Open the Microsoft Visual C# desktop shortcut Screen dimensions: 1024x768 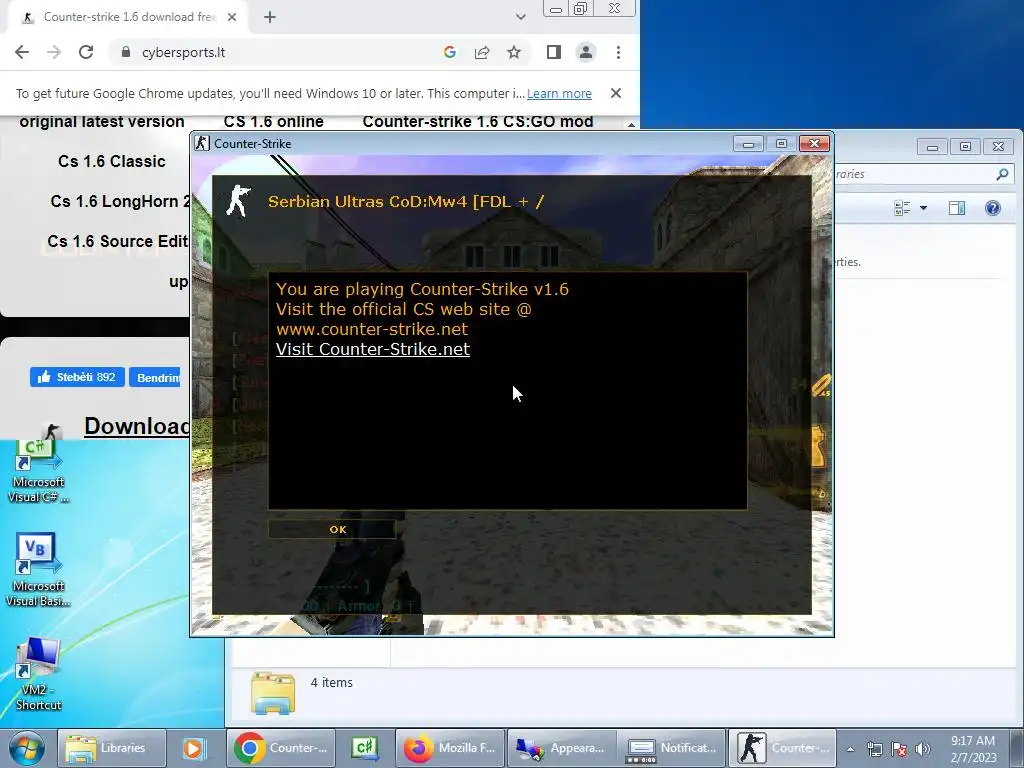[38, 472]
